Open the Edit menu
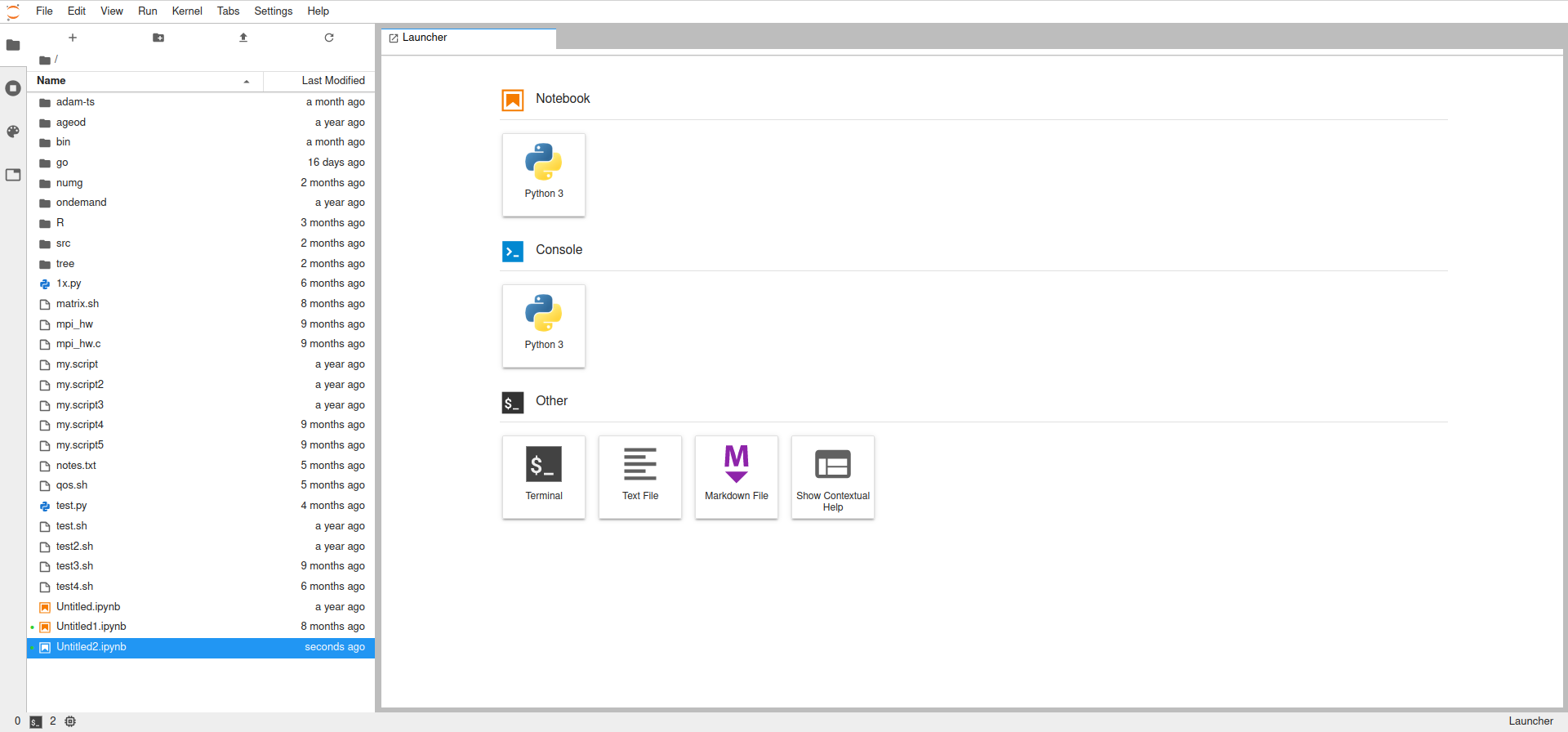Screen dimensions: 1568x732 coord(77,11)
